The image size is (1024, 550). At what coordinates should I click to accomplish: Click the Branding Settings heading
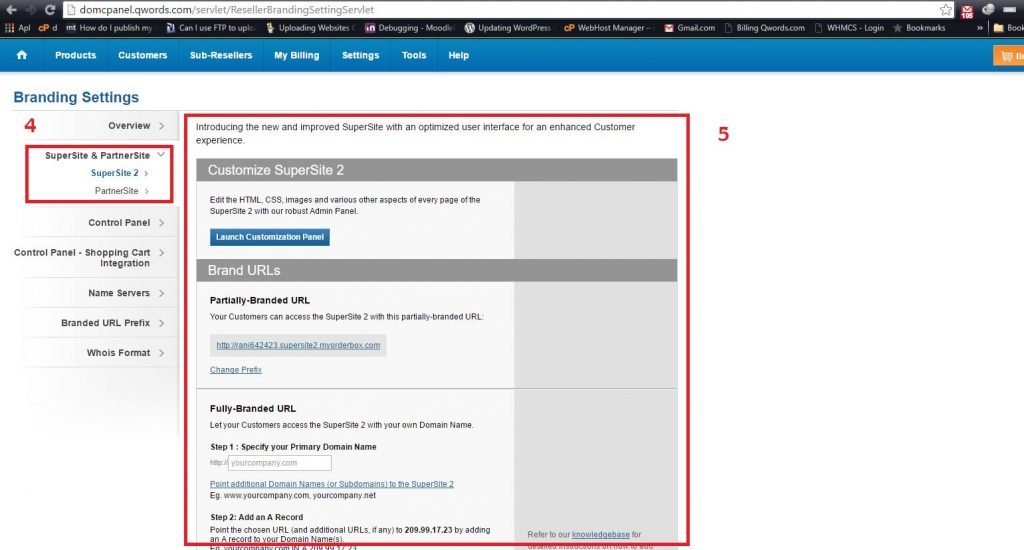click(76, 97)
